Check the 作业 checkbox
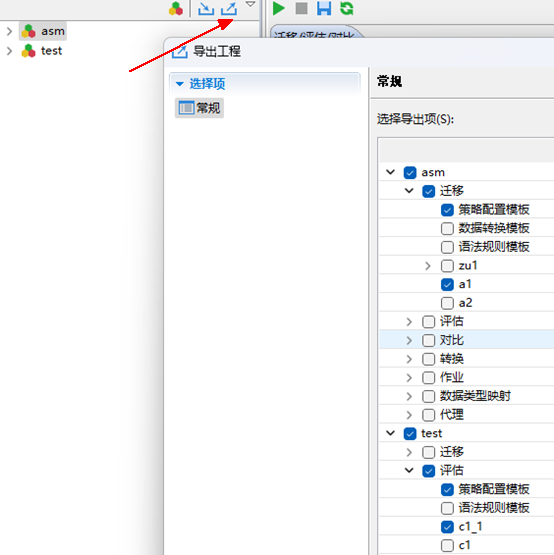 point(429,378)
